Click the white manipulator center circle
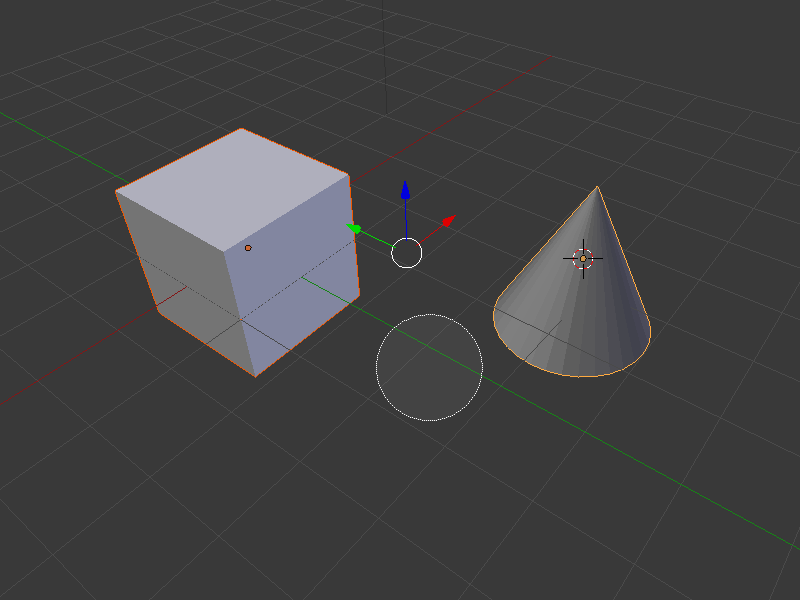This screenshot has width=800, height=600. click(x=407, y=253)
